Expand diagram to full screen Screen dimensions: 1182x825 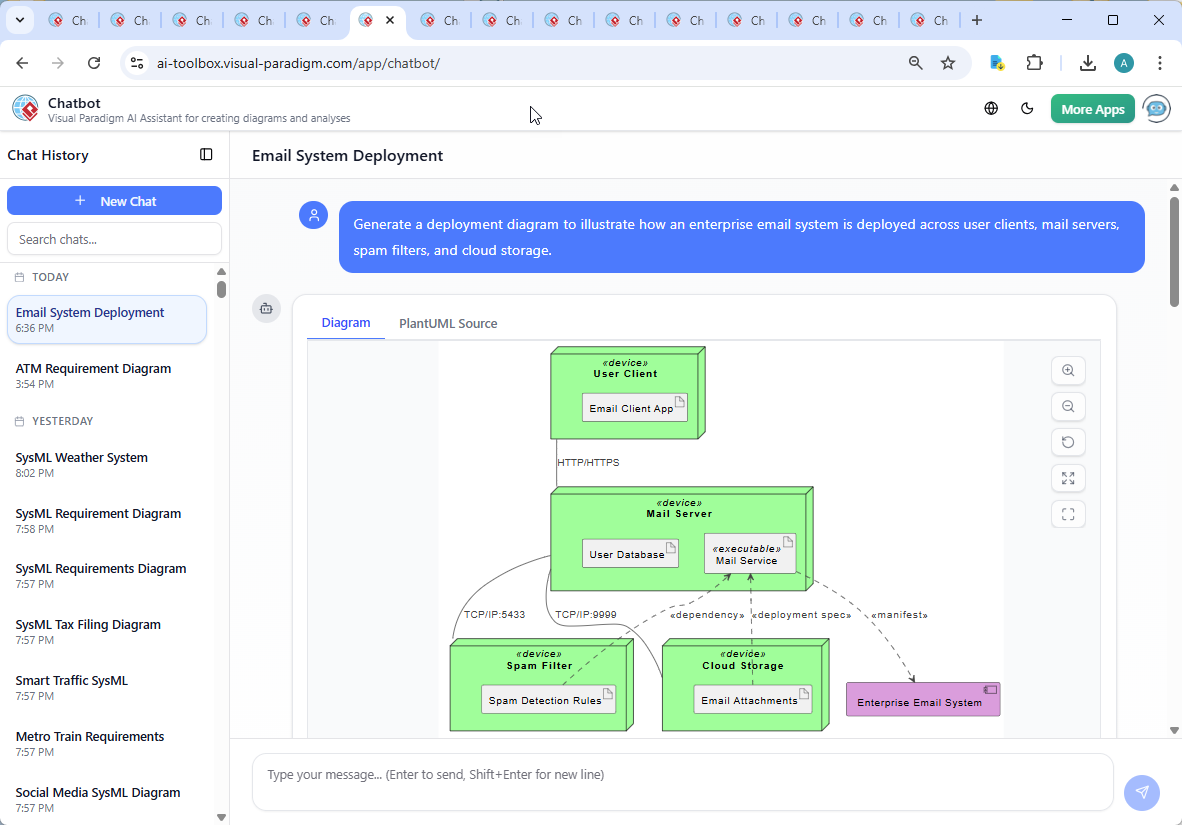(1068, 478)
